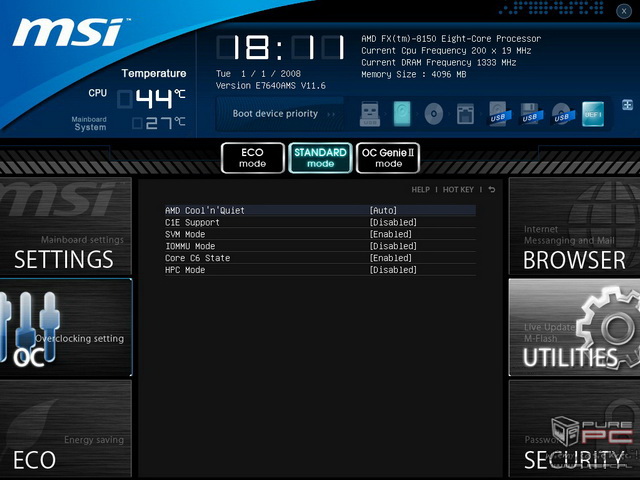Open the SETTINGS mainboard settings panel
Viewport: 640px width, 480px height.
[66, 226]
